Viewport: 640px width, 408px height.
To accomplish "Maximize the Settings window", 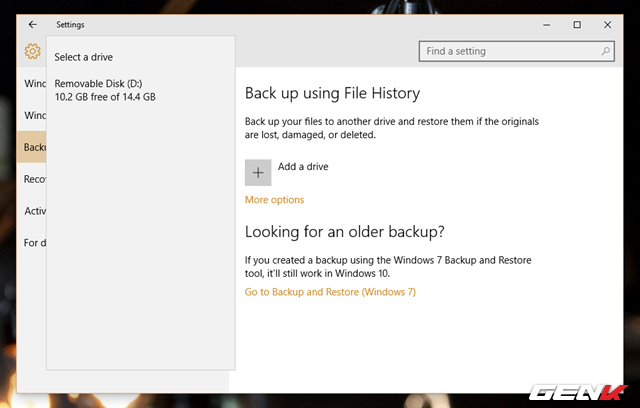I will tap(577, 25).
